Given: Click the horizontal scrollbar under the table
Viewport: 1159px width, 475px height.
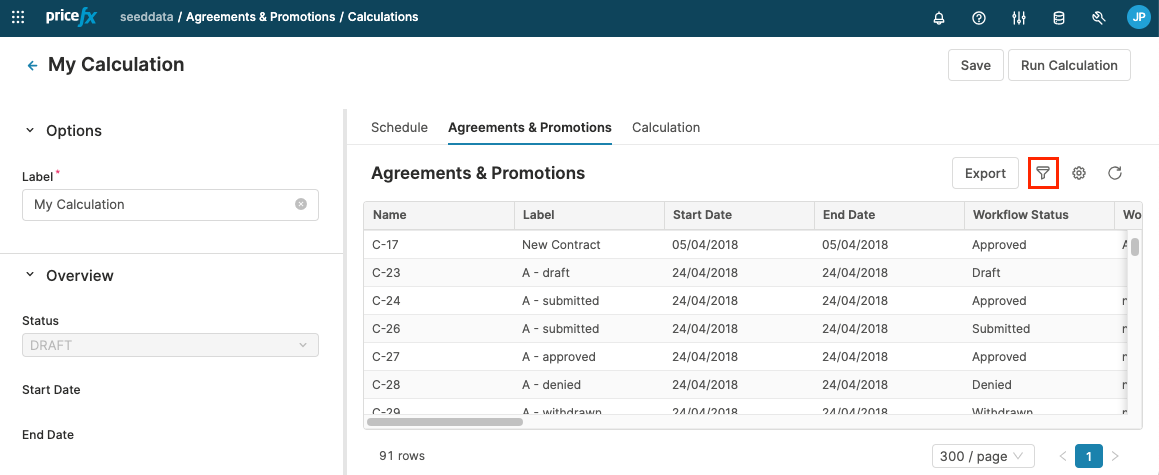Looking at the screenshot, I should (x=445, y=422).
